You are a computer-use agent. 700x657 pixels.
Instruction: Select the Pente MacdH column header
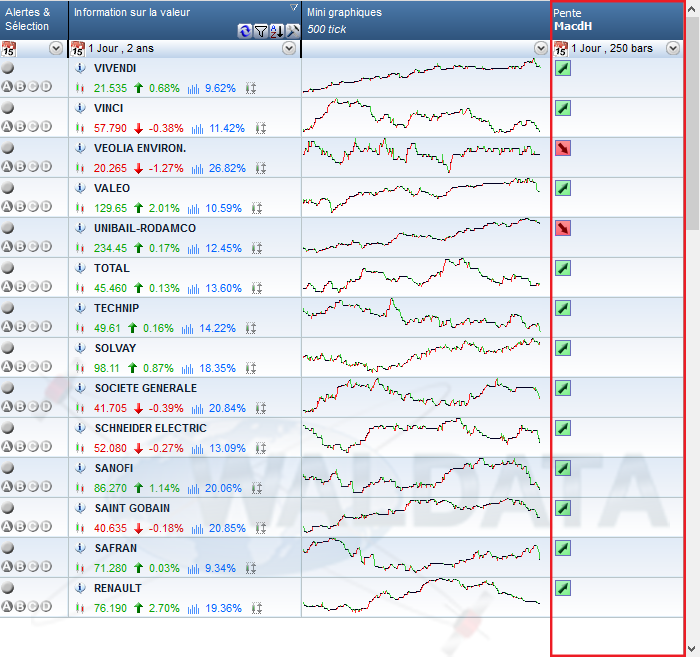click(618, 20)
